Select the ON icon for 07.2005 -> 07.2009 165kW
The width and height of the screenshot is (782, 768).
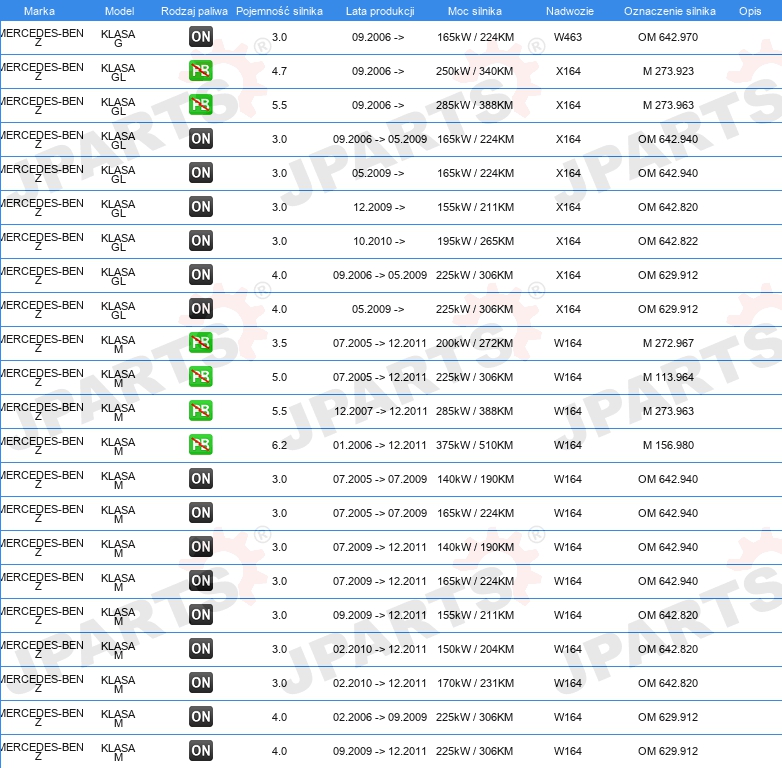tap(201, 513)
